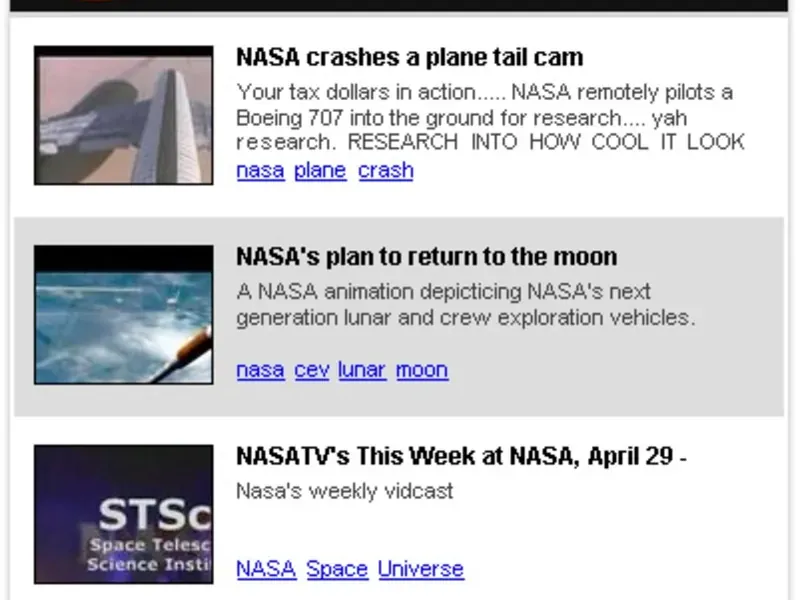Open 'NASA crashes a plane tail cam' title
The height and width of the screenshot is (600, 800).
point(410,57)
